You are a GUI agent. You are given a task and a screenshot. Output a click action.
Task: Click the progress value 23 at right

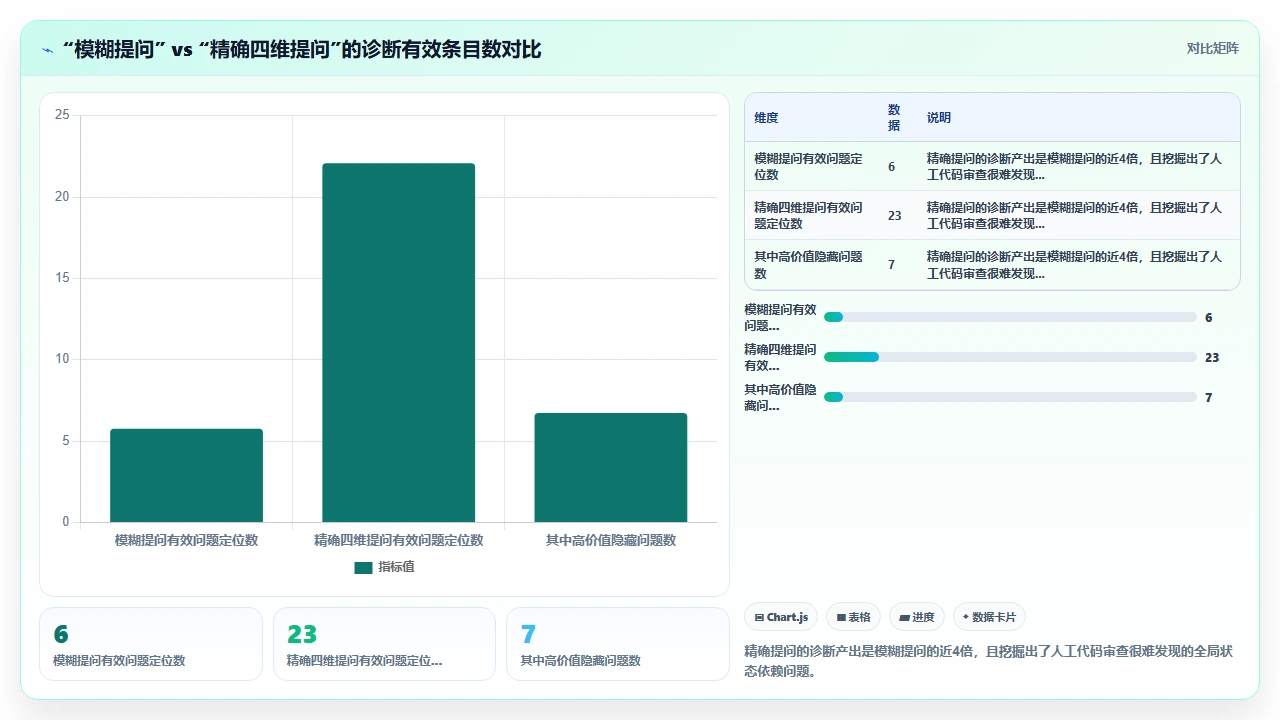1212,357
